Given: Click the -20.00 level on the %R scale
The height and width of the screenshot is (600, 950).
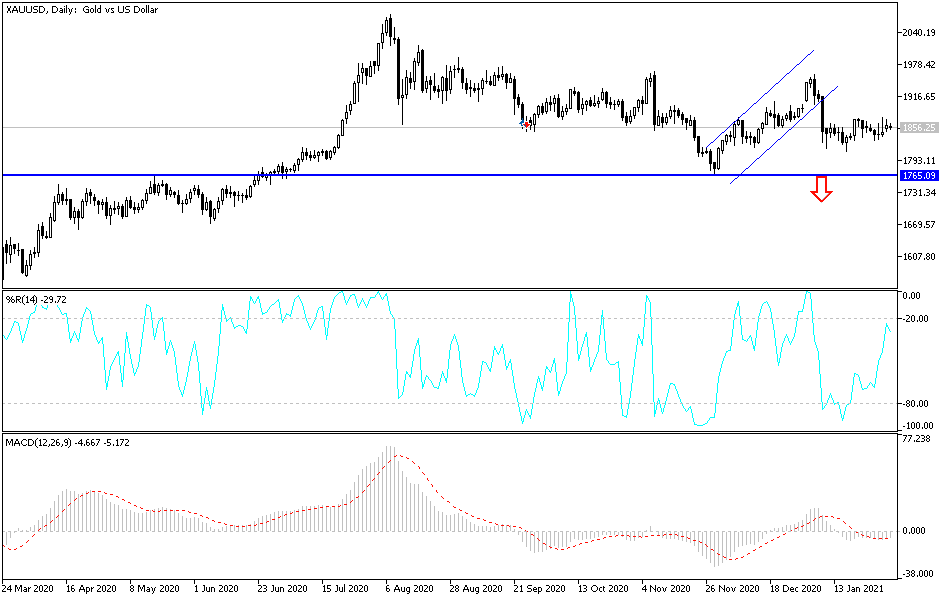Looking at the screenshot, I should tap(915, 319).
